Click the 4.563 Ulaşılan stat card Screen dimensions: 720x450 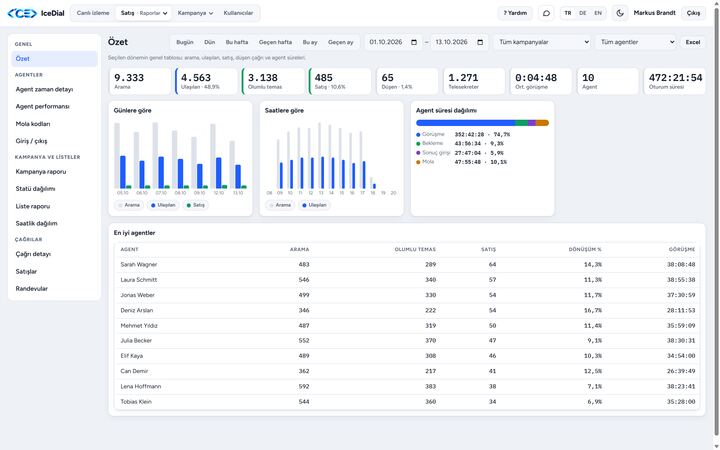206,81
